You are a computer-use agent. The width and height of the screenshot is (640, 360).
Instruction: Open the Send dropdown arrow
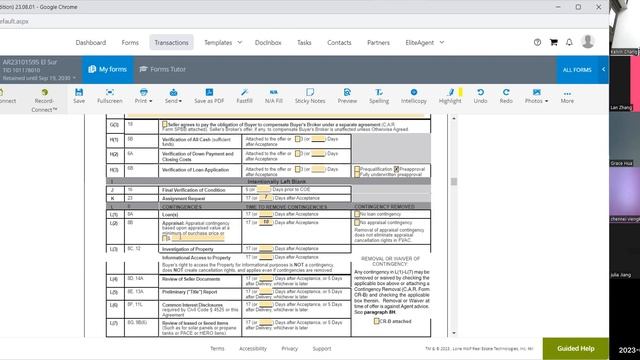coord(180,101)
